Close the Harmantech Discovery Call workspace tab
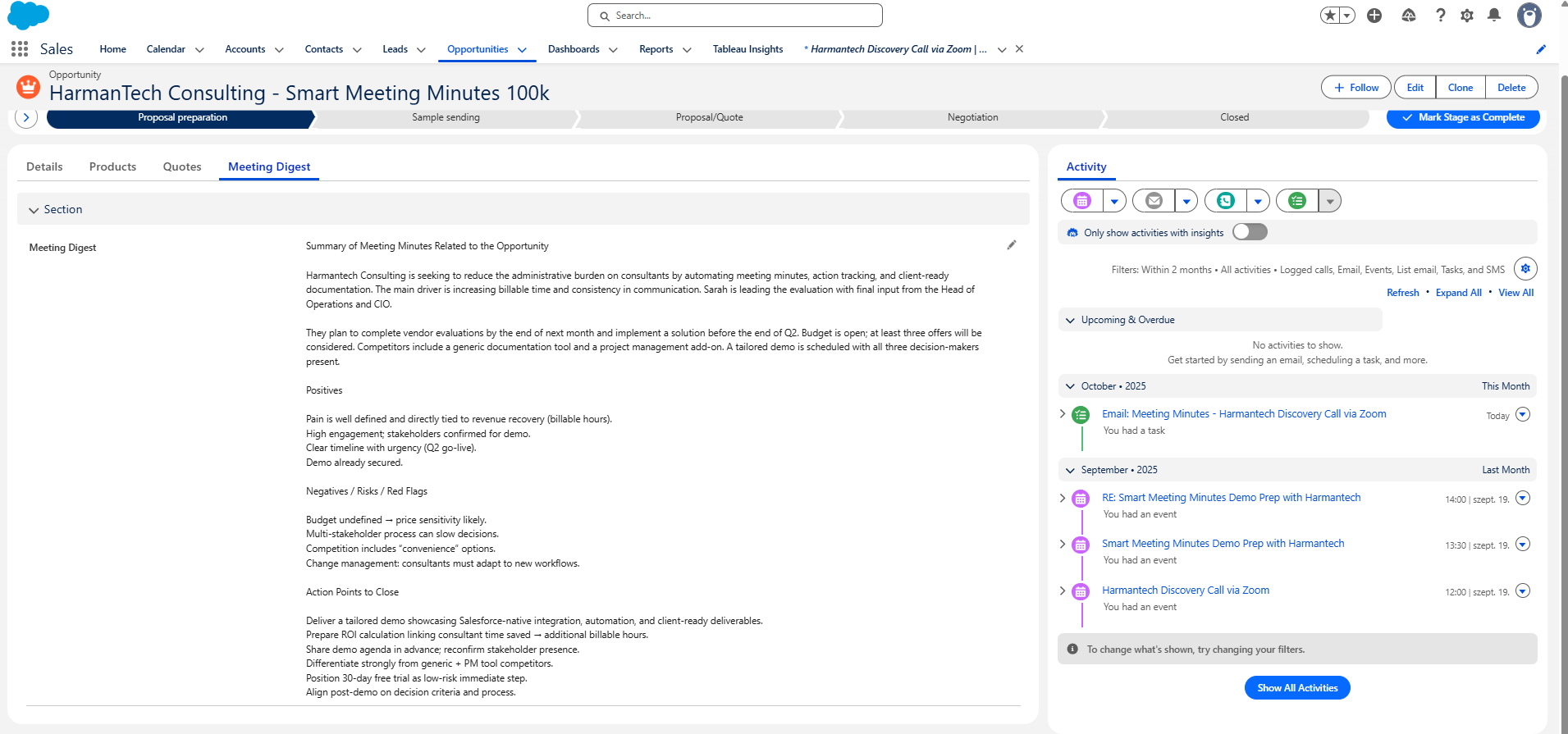This screenshot has width=1568, height=734. point(1019,49)
